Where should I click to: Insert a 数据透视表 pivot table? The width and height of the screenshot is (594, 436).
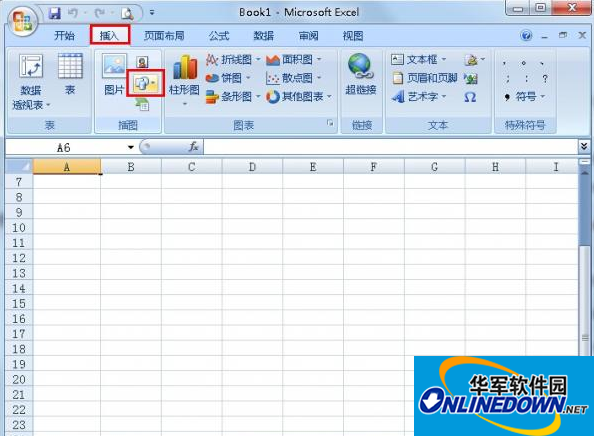point(30,81)
